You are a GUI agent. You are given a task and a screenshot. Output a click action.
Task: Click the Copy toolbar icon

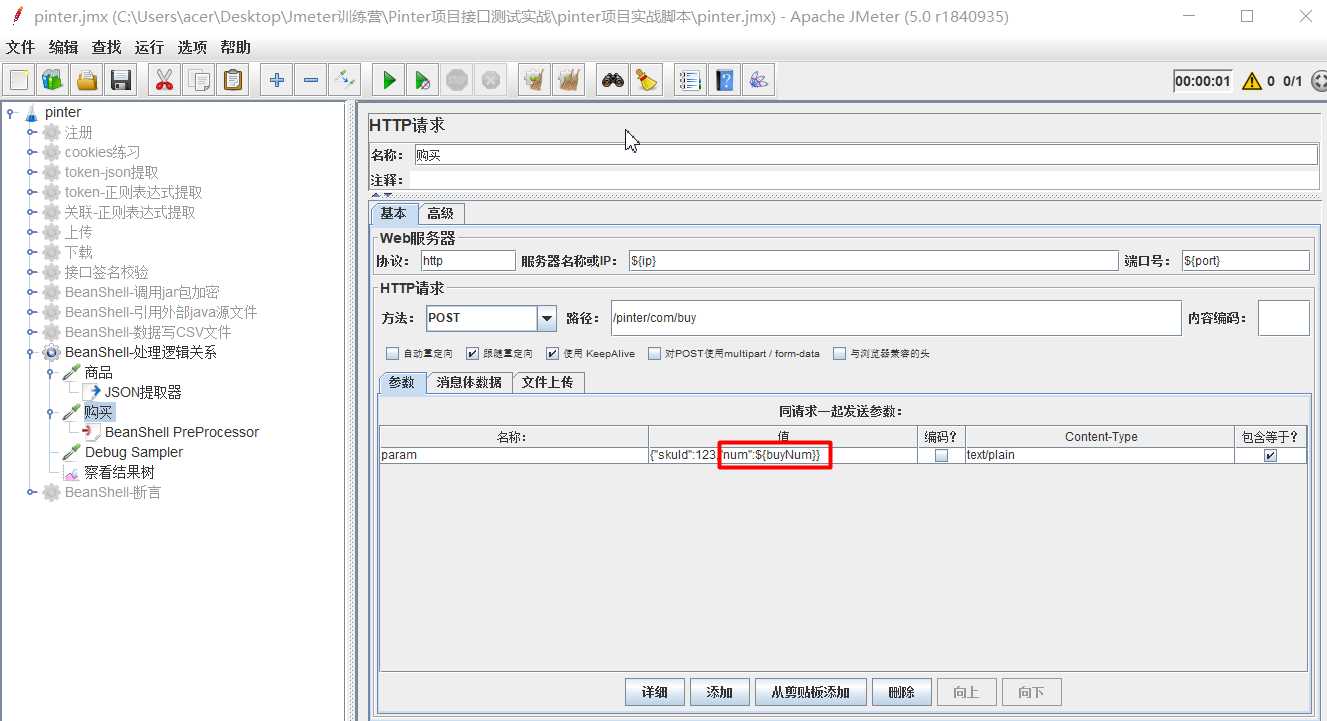pyautogui.click(x=199, y=80)
